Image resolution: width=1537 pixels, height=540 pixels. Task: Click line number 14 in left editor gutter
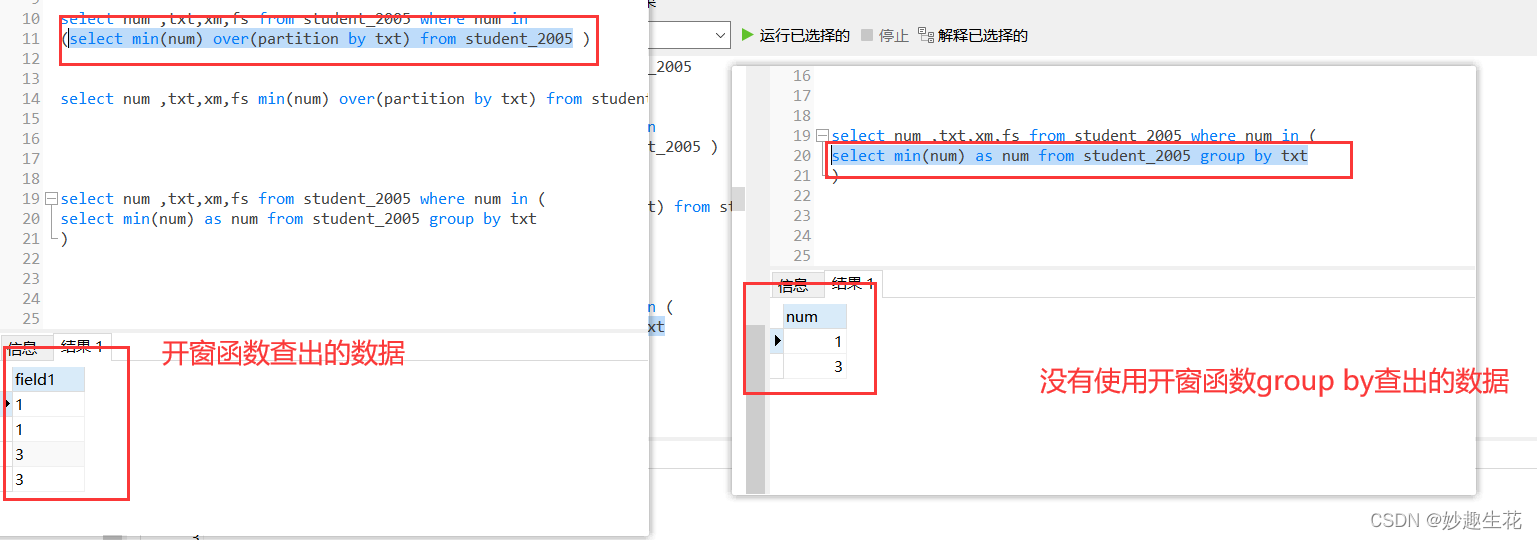coord(30,99)
